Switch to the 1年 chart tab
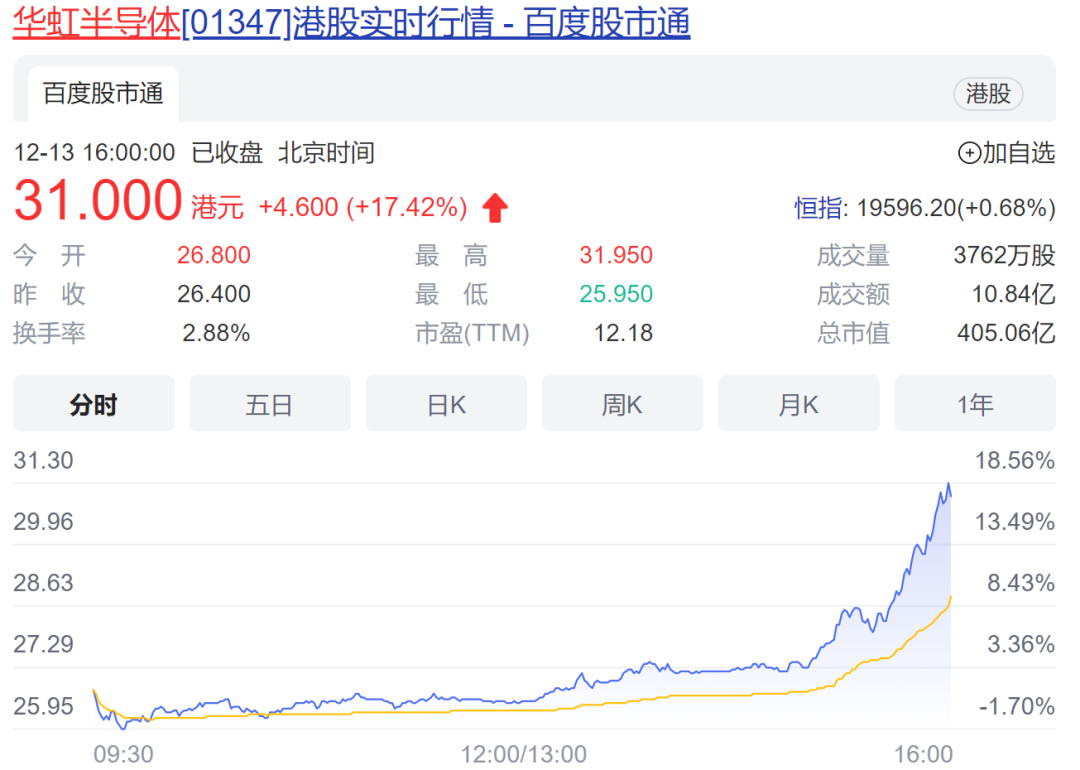 coord(975,404)
